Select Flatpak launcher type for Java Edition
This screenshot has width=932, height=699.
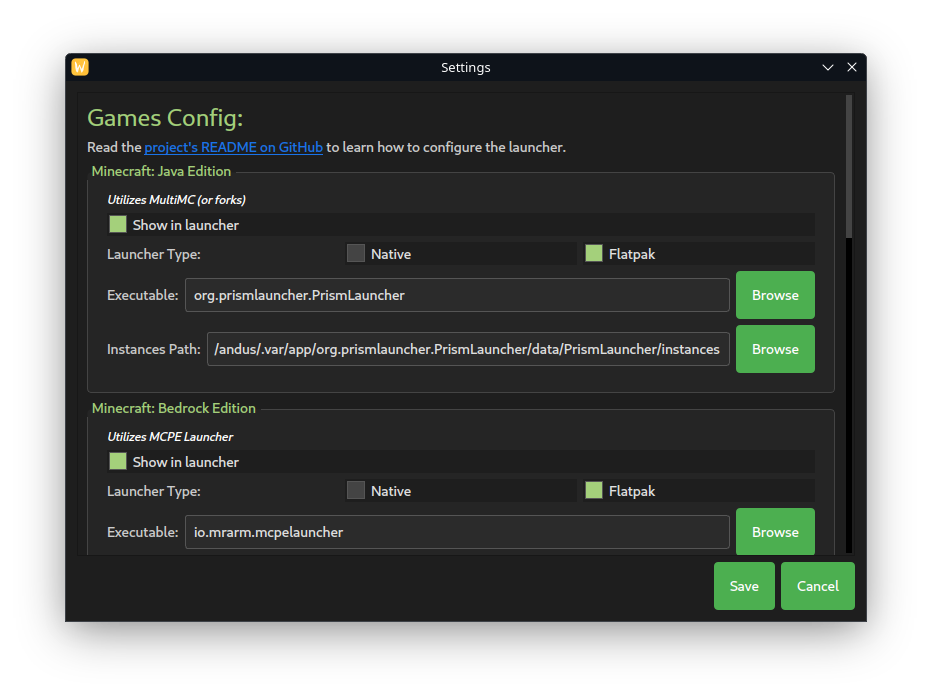pos(593,254)
